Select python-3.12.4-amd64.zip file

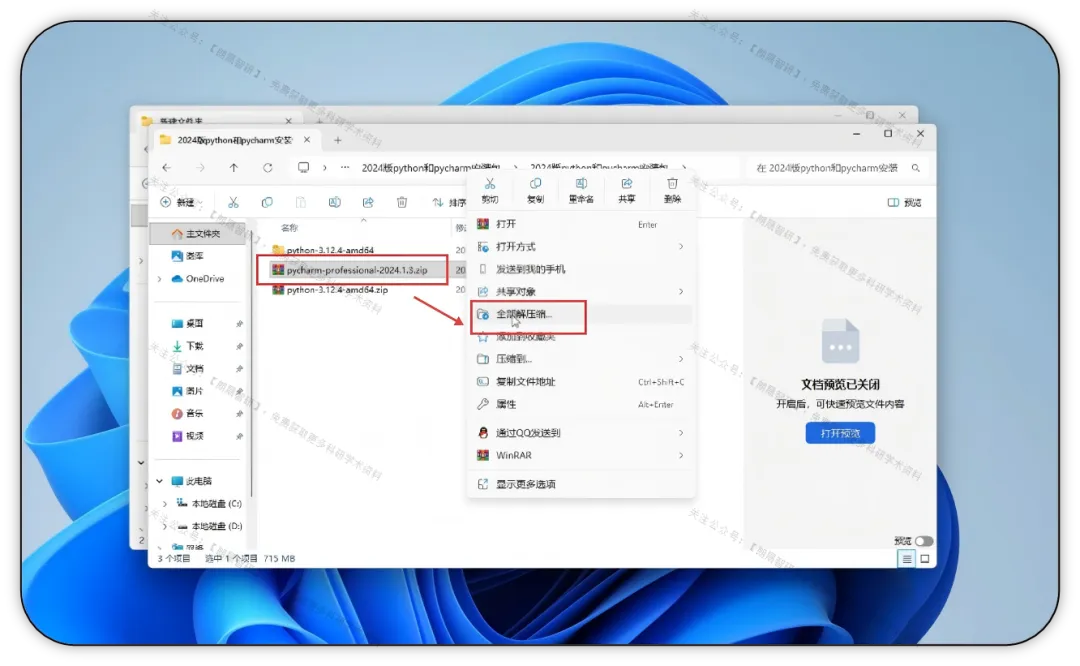(330, 290)
